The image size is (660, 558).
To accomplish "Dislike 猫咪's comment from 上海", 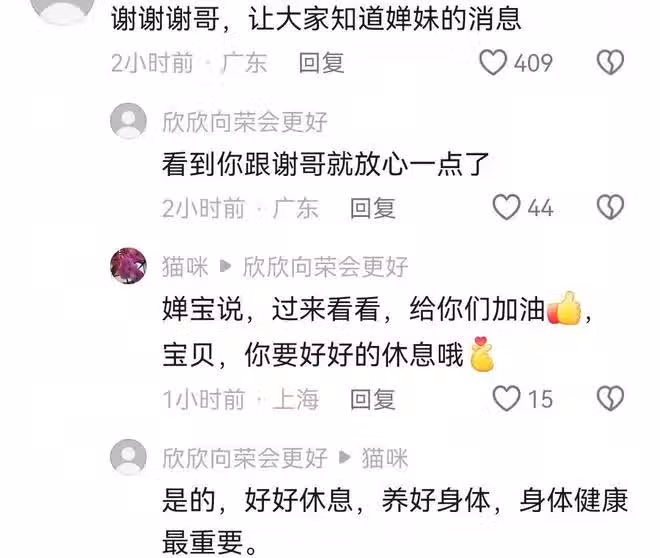I will [x=610, y=399].
